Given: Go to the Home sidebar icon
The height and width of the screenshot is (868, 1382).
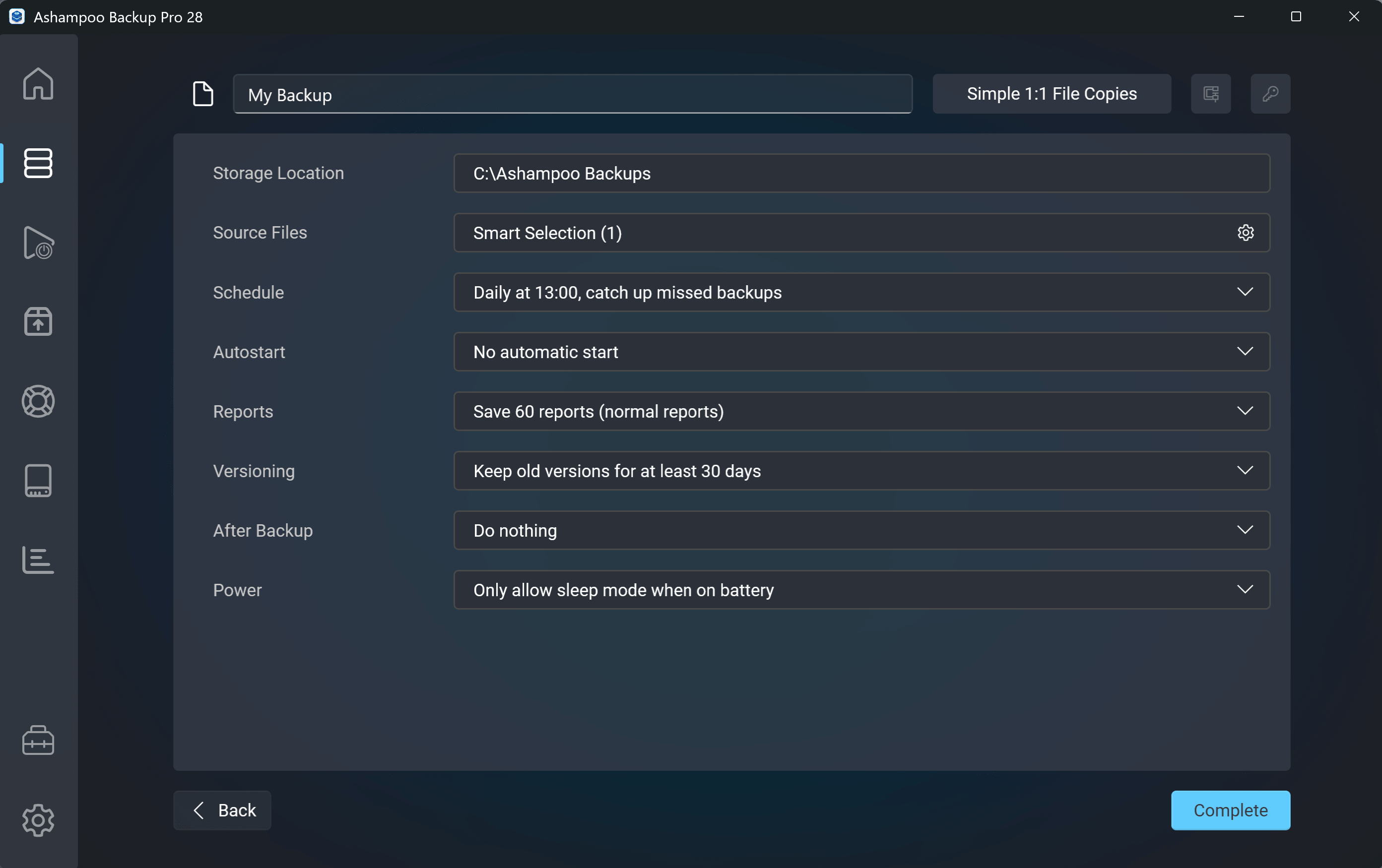Looking at the screenshot, I should tap(38, 84).
